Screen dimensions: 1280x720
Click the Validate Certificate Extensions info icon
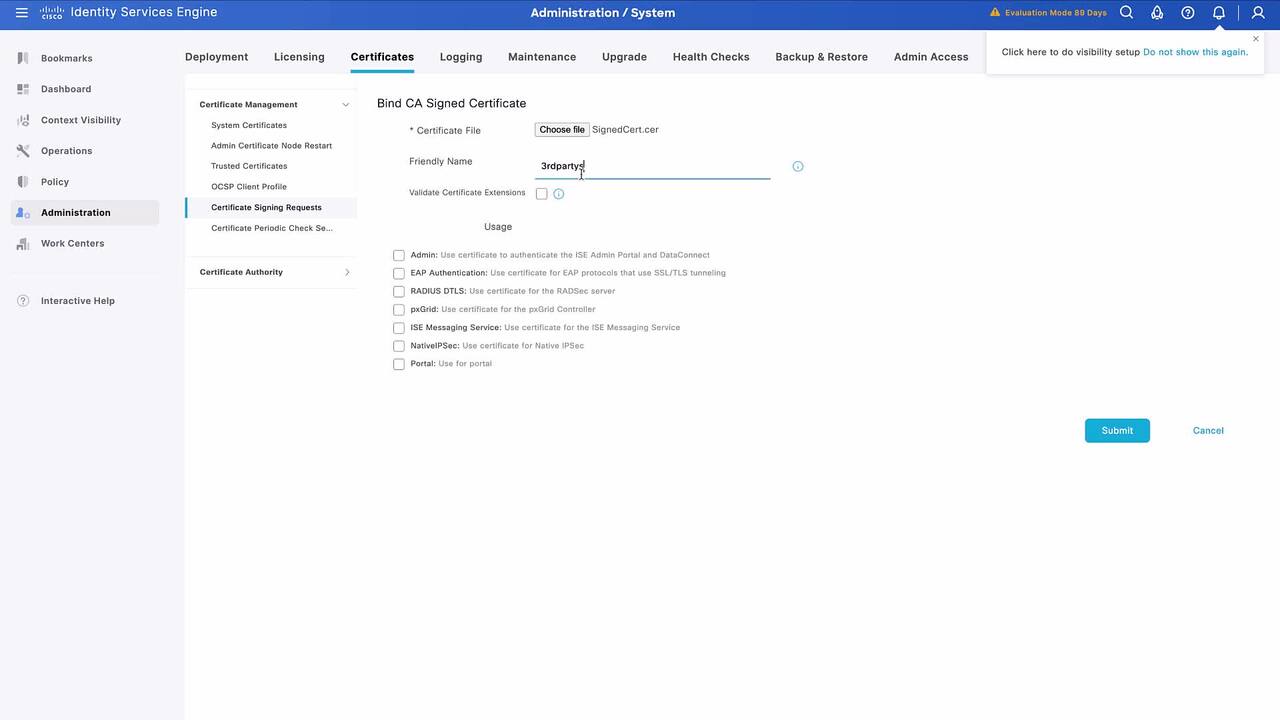tap(559, 194)
